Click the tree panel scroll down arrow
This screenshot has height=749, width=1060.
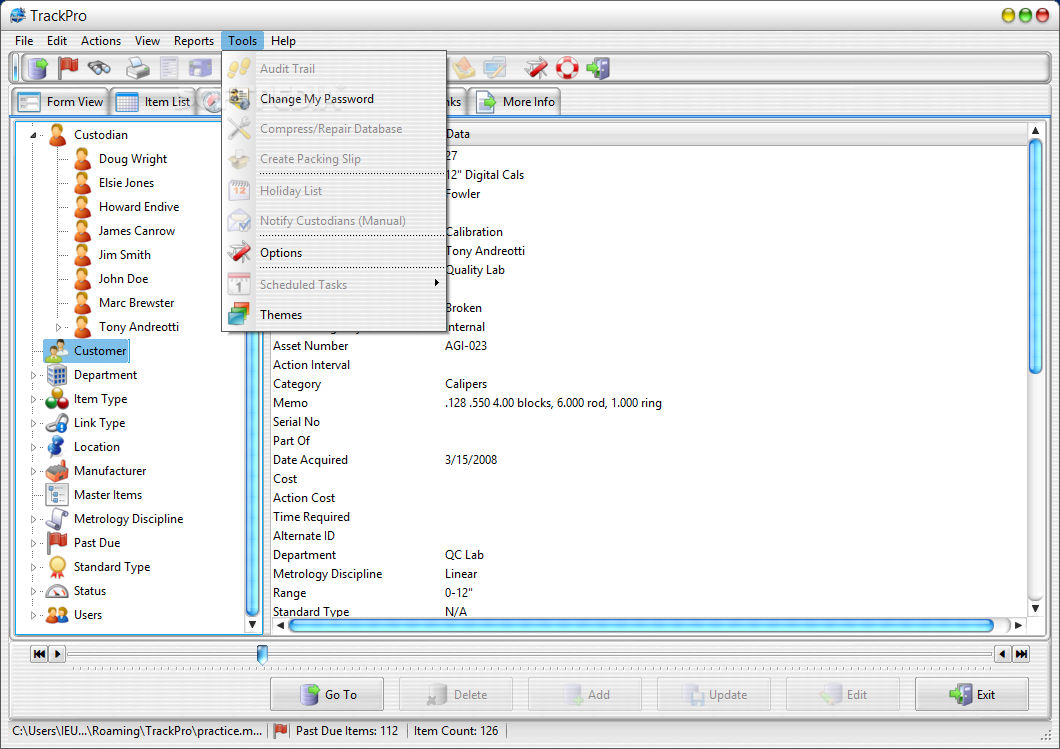252,625
